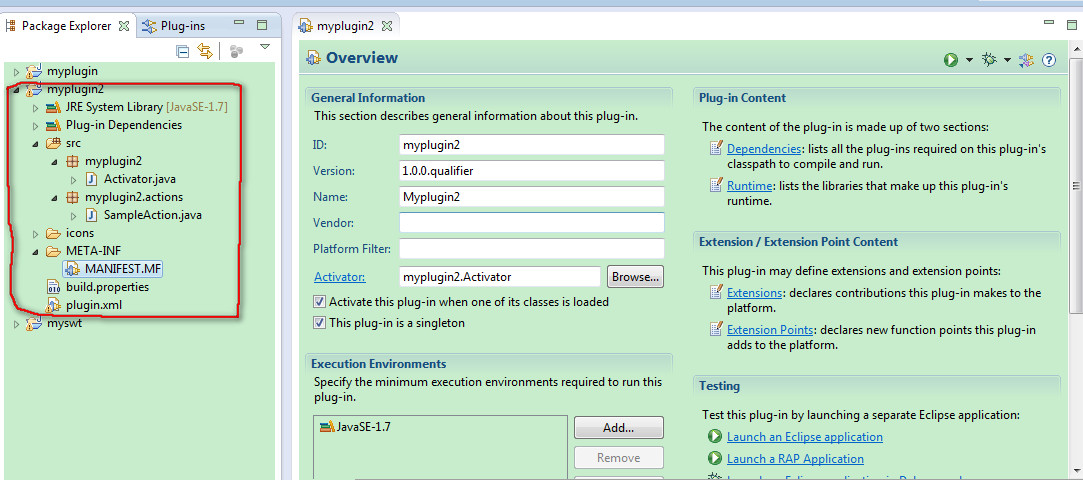Click the myplugin project icon
The image size is (1083, 480).
[34, 71]
